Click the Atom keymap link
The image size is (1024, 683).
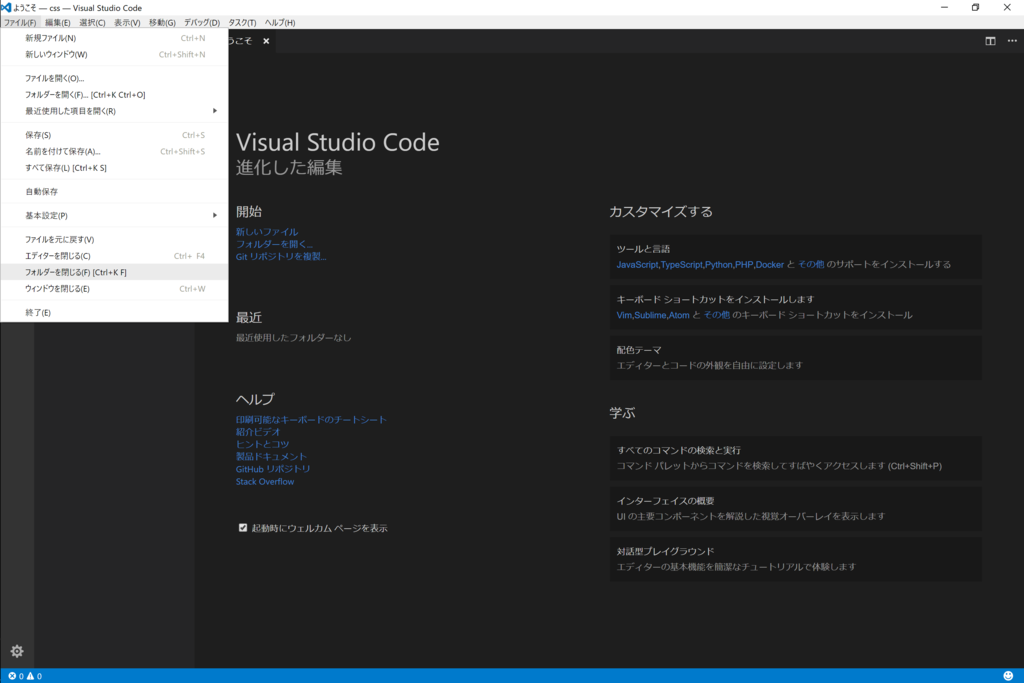(x=679, y=315)
